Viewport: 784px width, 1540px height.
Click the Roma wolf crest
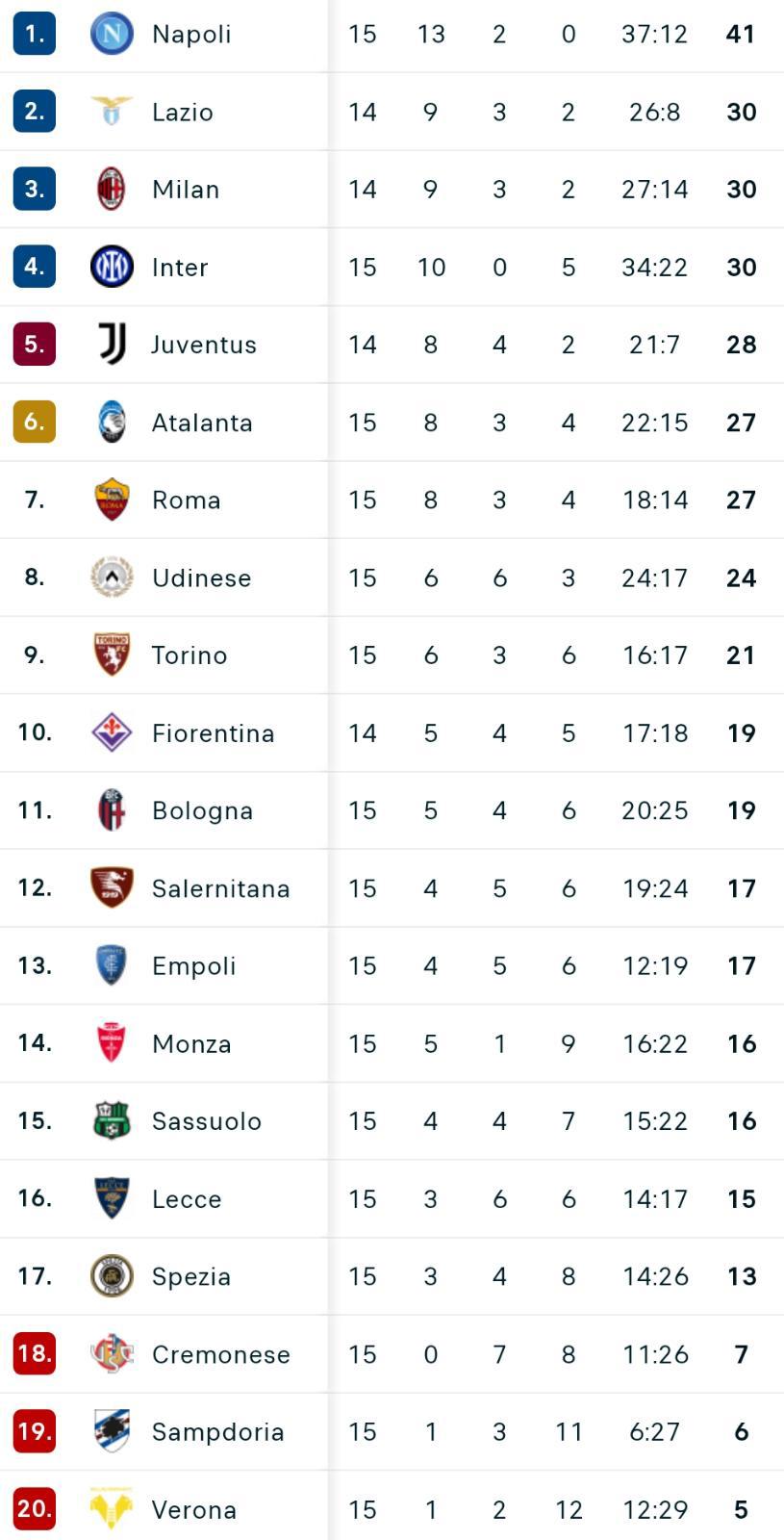pos(112,500)
